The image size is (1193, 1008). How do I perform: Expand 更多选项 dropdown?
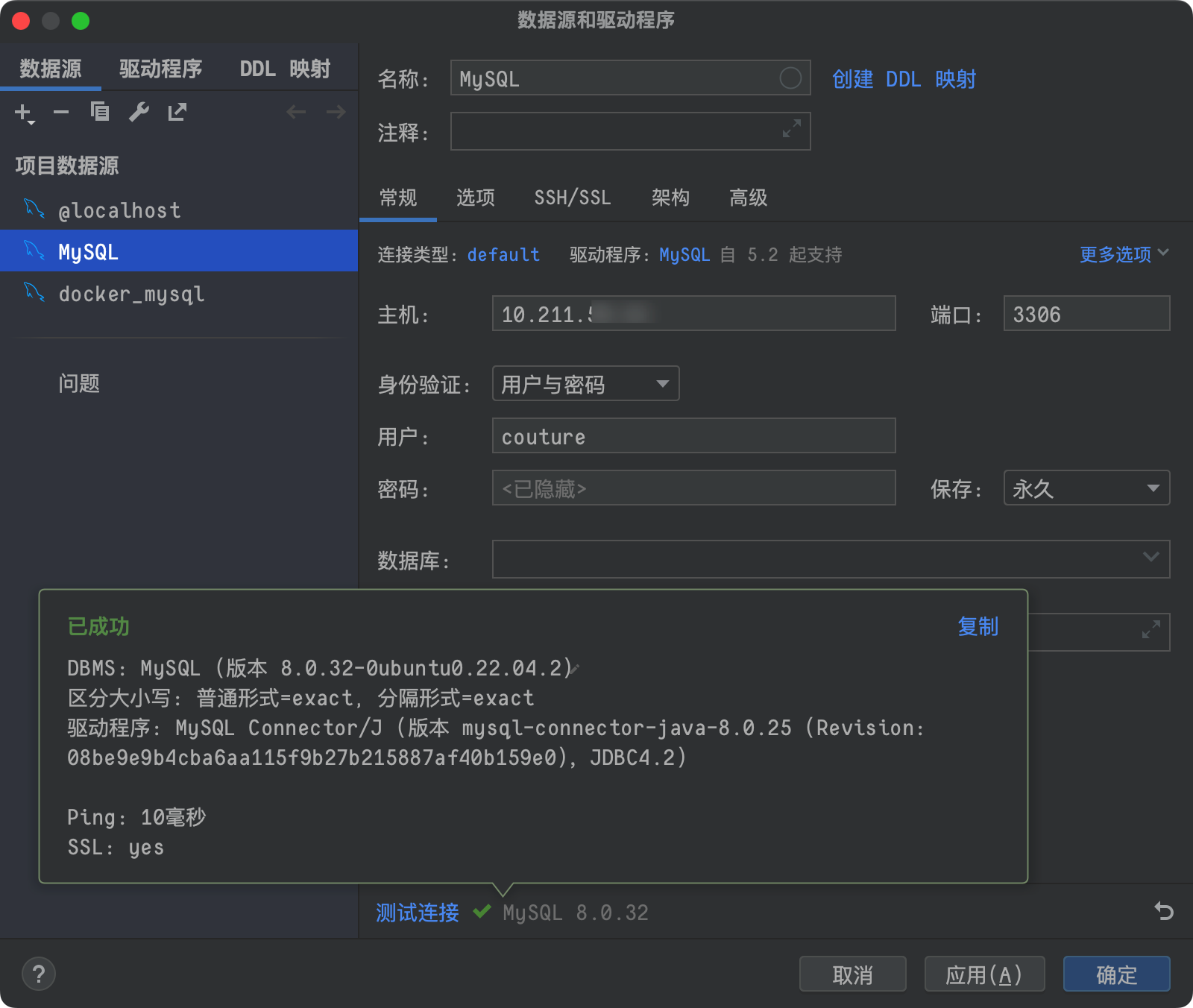click(1124, 254)
